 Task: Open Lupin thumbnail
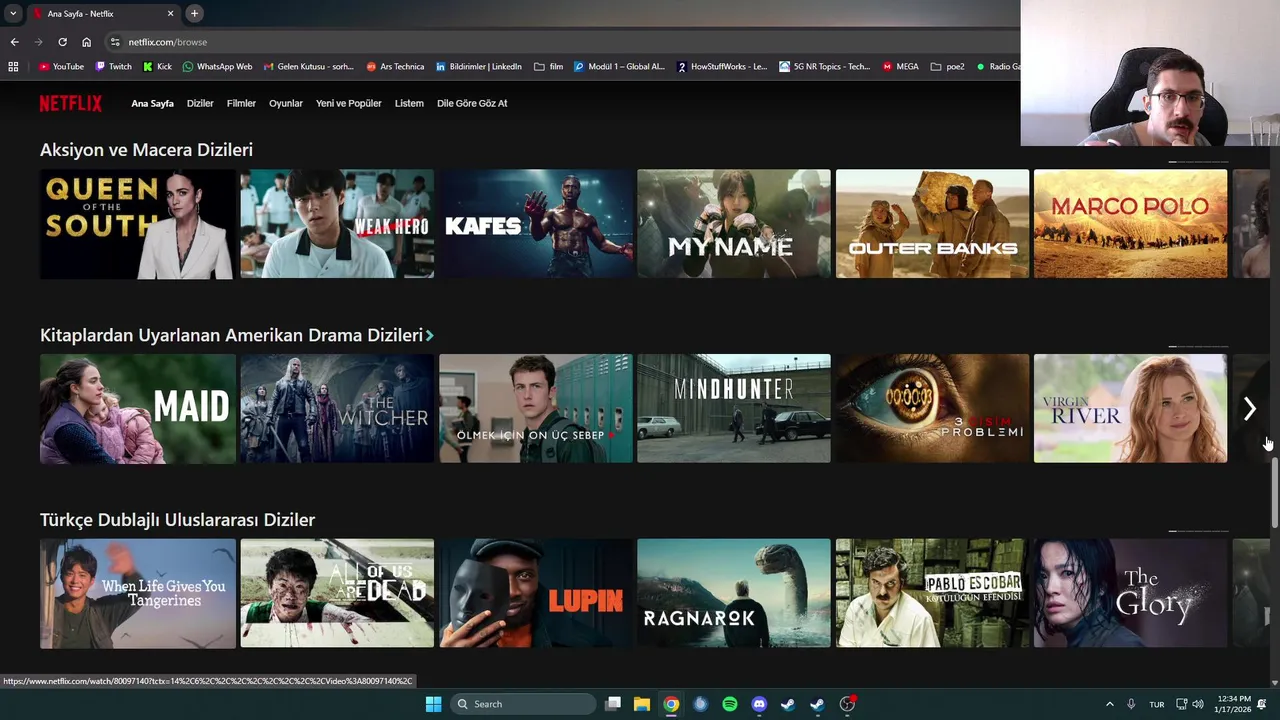click(536, 593)
